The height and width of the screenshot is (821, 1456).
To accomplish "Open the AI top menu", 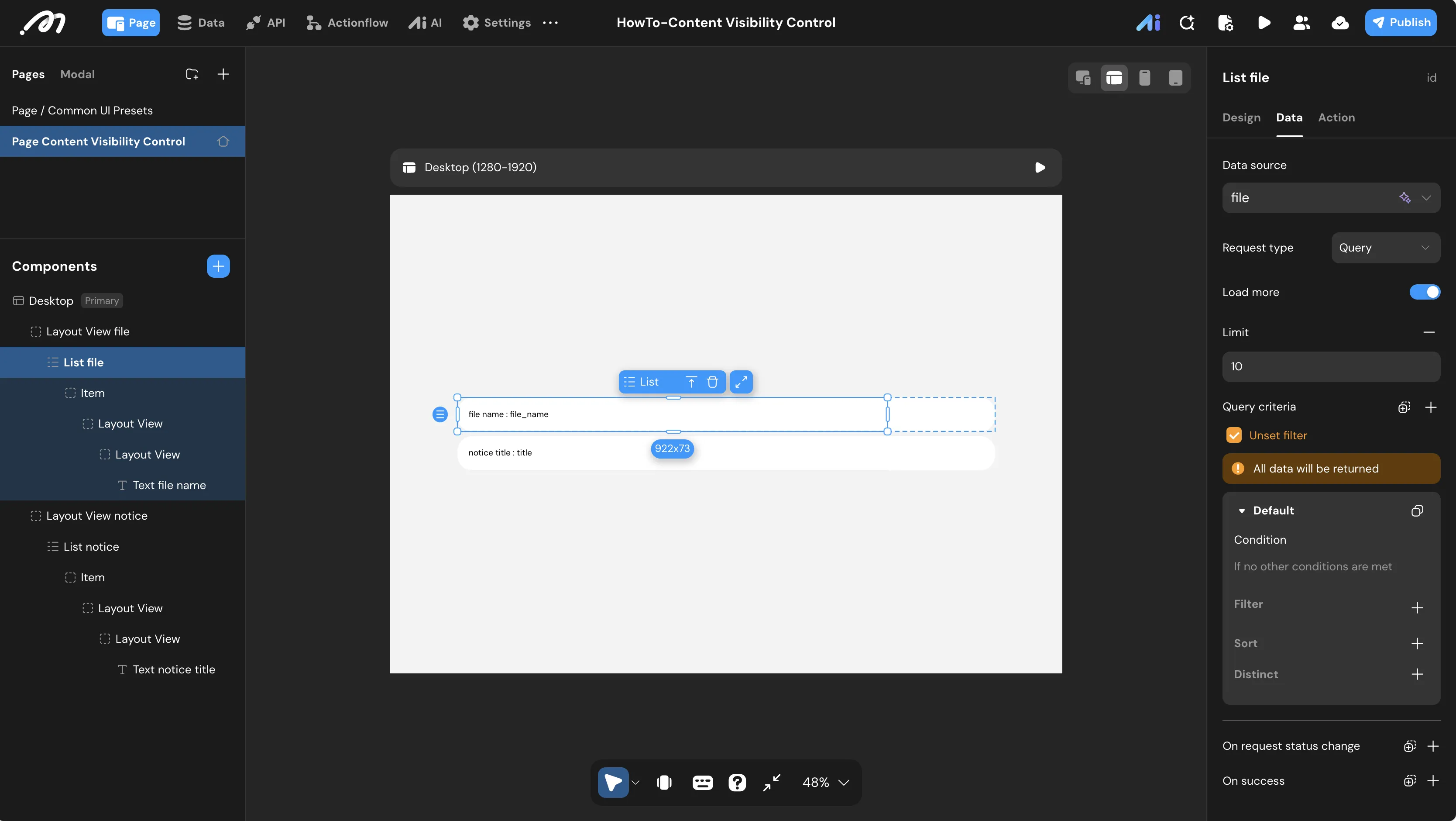I will pyautogui.click(x=425, y=23).
